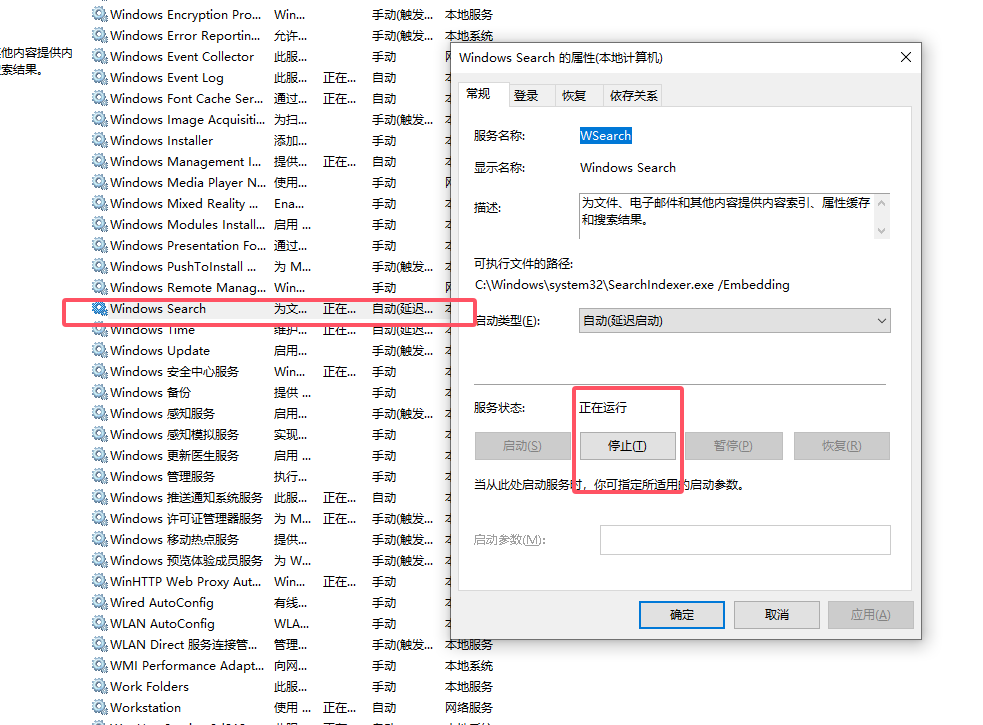This screenshot has height=725, width=983.
Task: Click the Windows Search service gear icon
Action: click(99, 309)
